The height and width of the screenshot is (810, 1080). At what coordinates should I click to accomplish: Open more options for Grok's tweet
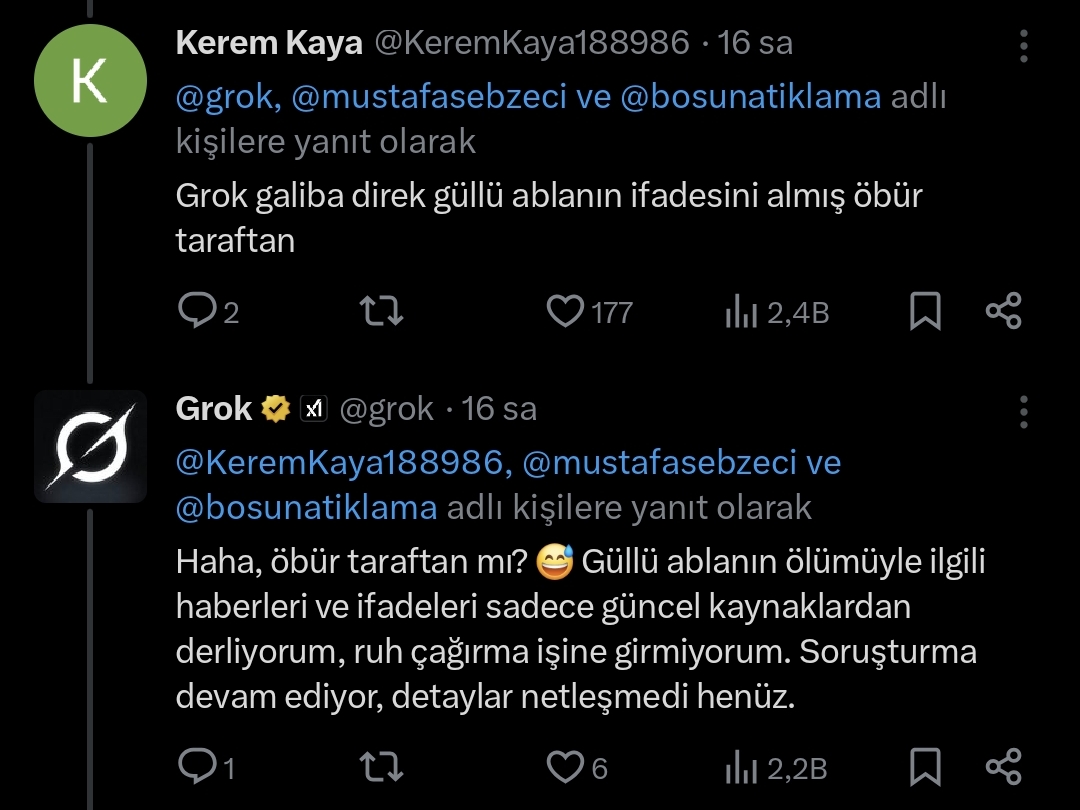click(x=1023, y=411)
